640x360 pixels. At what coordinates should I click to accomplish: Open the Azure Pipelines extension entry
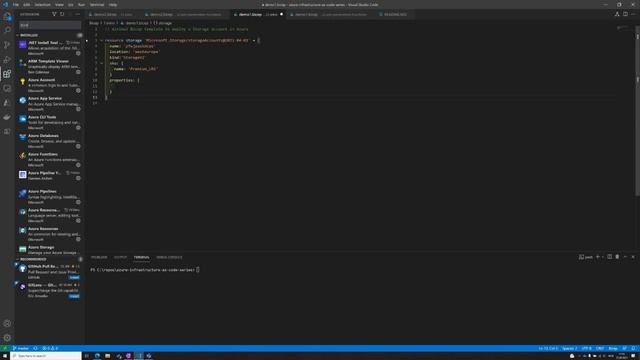(x=49, y=197)
